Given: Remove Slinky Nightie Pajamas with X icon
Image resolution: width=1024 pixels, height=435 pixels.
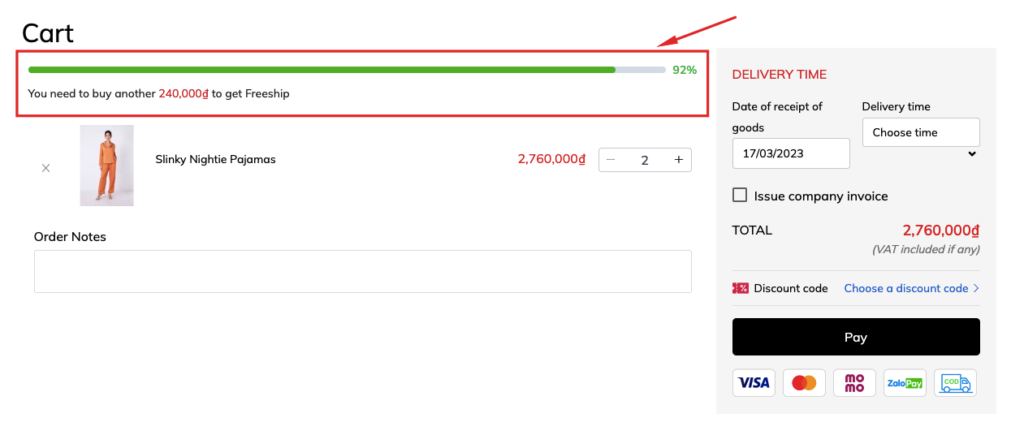Looking at the screenshot, I should pos(46,168).
